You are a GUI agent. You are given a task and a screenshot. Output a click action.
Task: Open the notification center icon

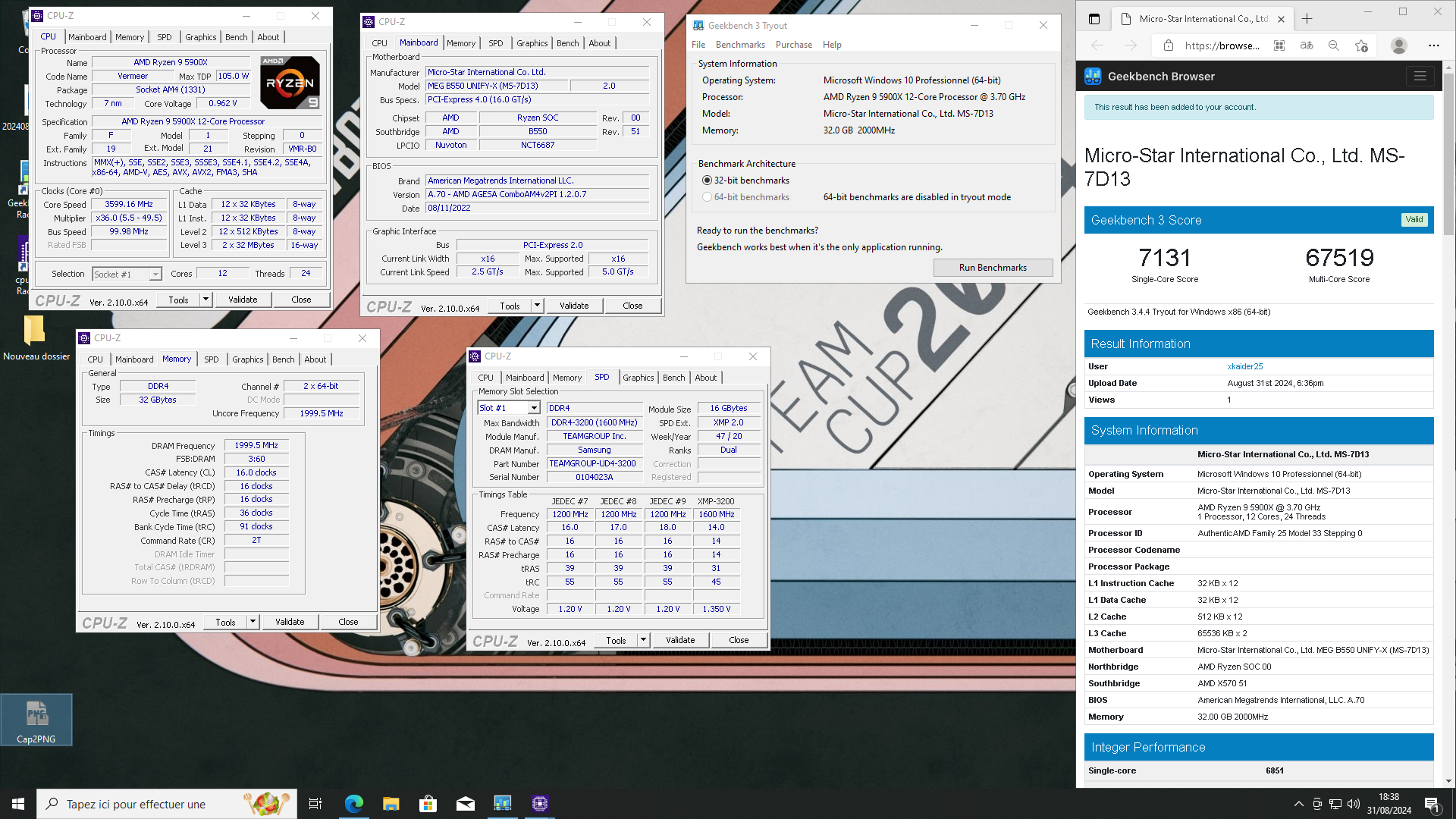[1432, 804]
